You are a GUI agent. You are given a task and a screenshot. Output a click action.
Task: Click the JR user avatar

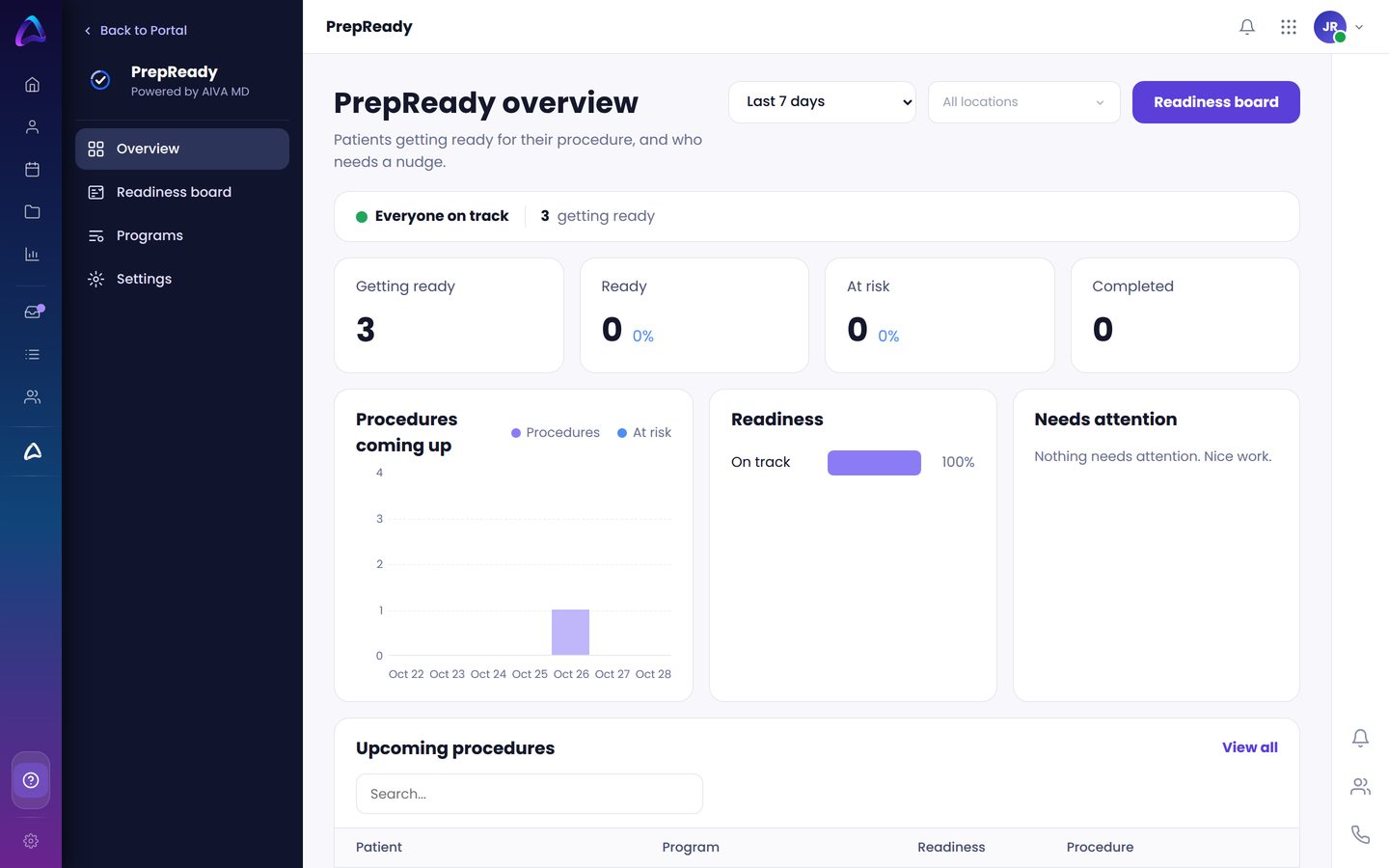1330,27
